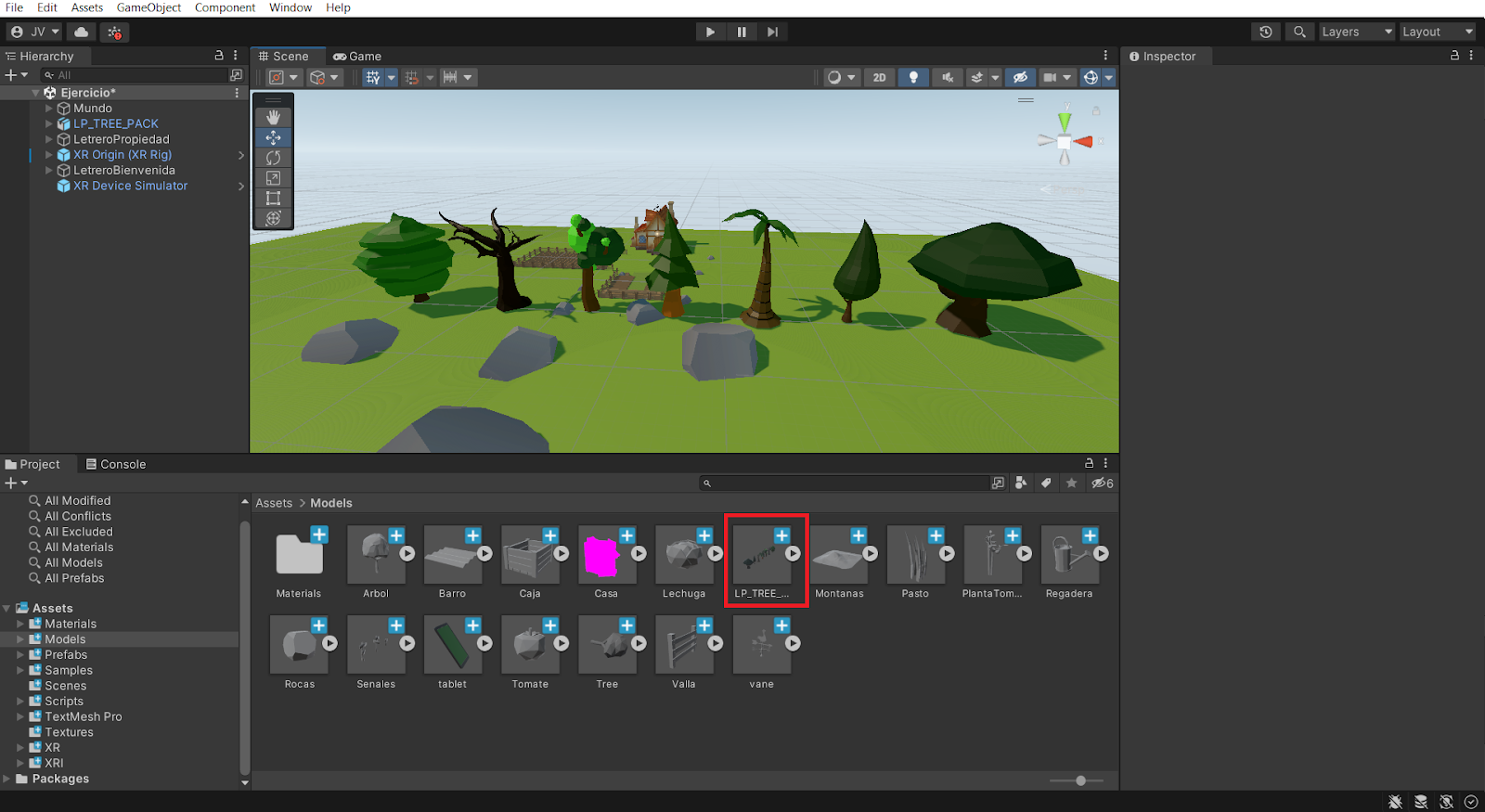
Task: Click the Step frame button
Action: tap(772, 32)
